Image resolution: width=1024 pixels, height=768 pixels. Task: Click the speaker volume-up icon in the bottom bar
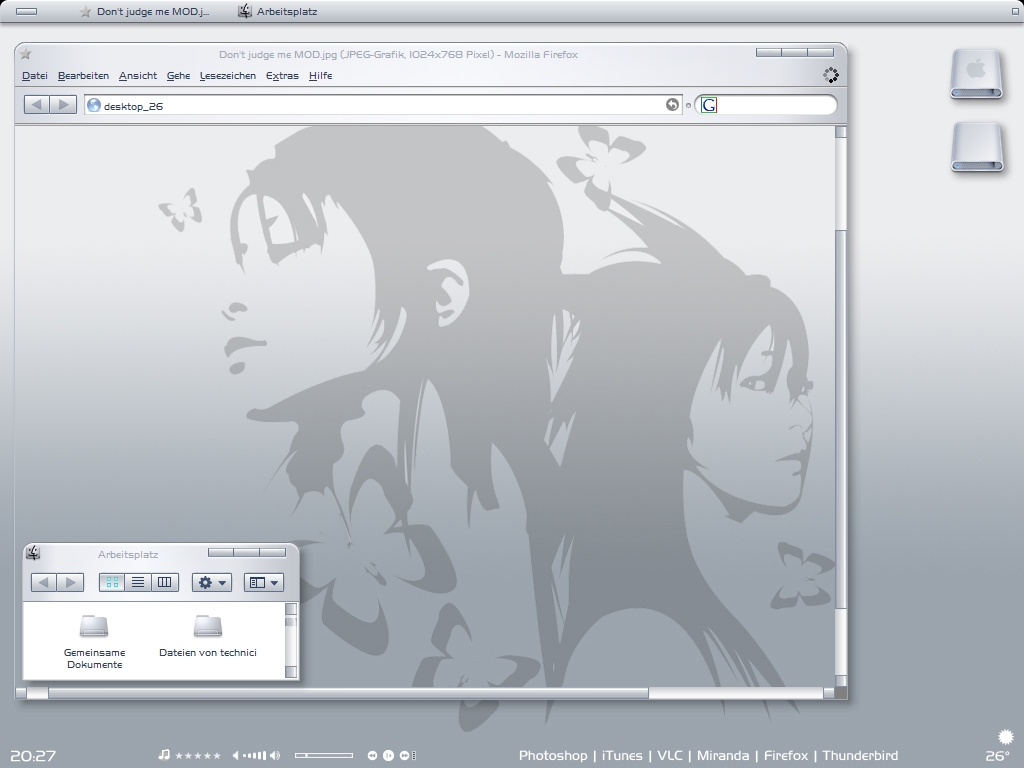(x=275, y=756)
